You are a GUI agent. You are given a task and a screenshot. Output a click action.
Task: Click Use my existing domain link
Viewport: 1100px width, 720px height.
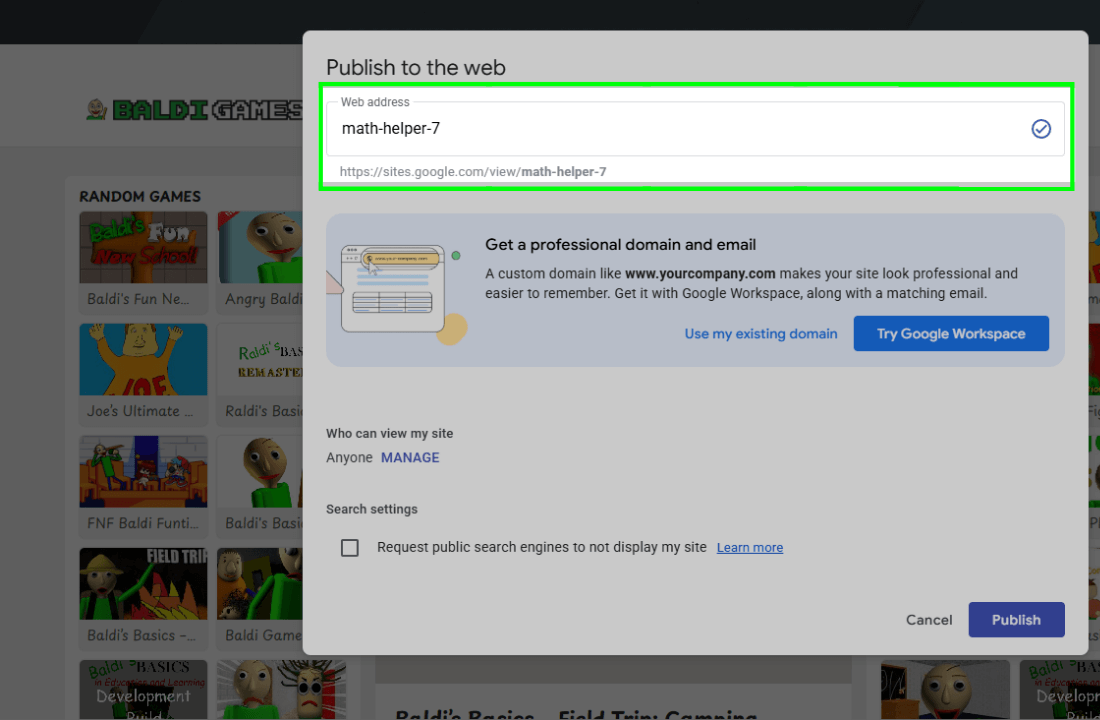(760, 334)
